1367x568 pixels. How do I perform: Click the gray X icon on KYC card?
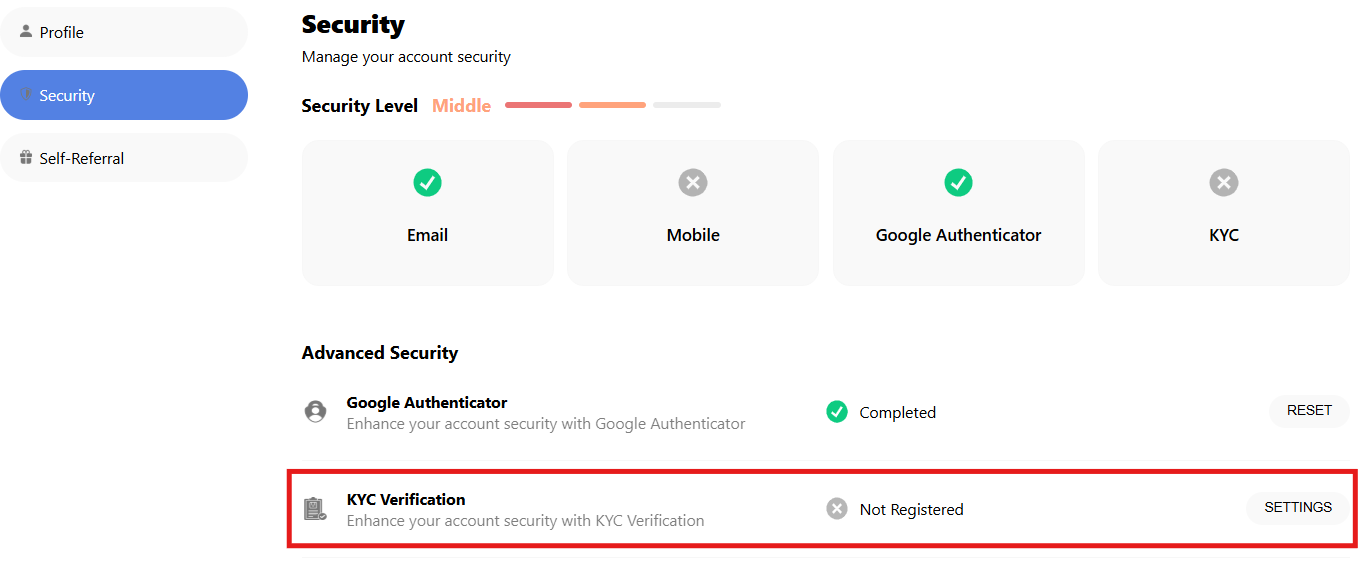point(1223,182)
